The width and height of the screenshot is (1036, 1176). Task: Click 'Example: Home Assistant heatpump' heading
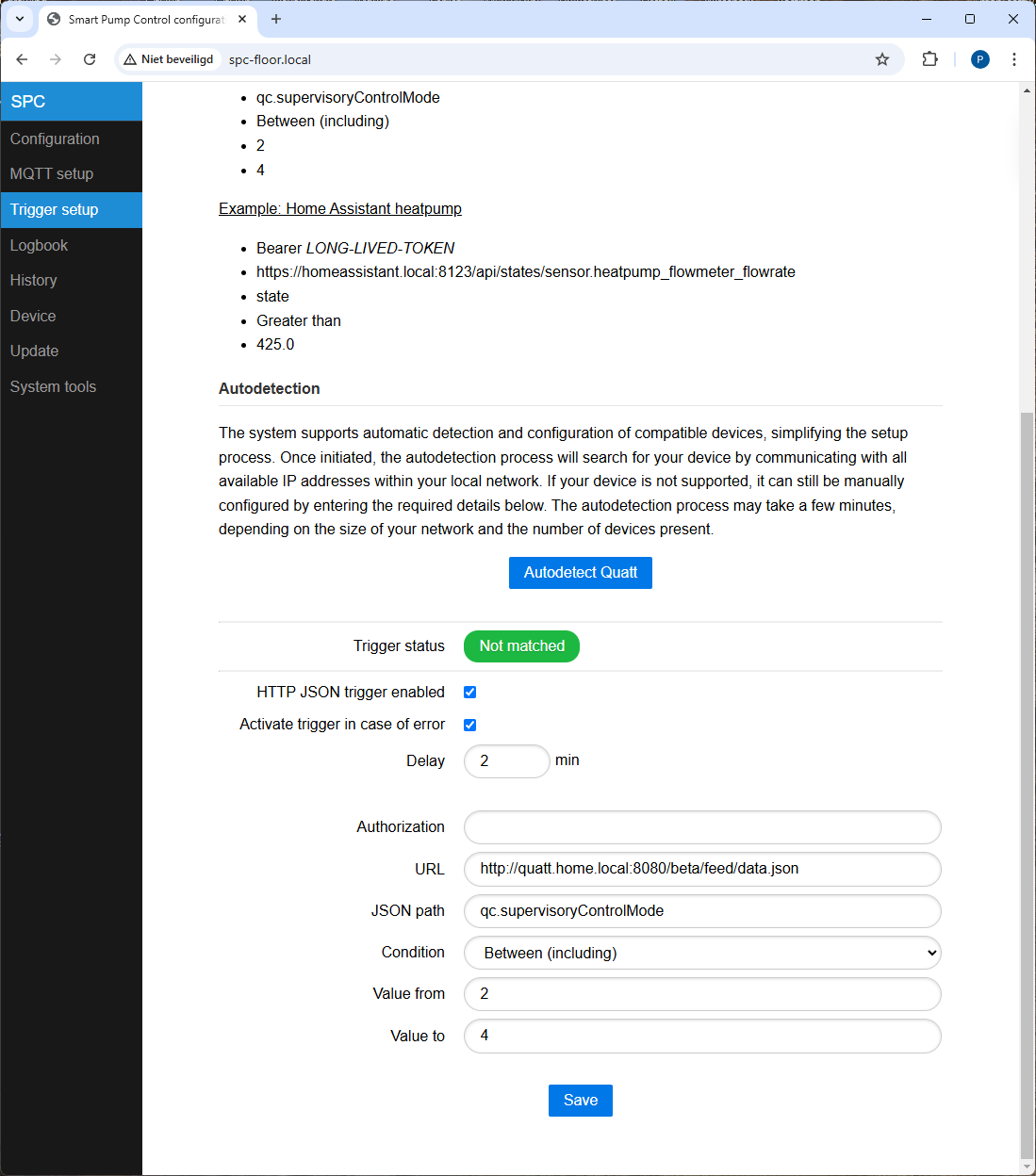point(340,209)
